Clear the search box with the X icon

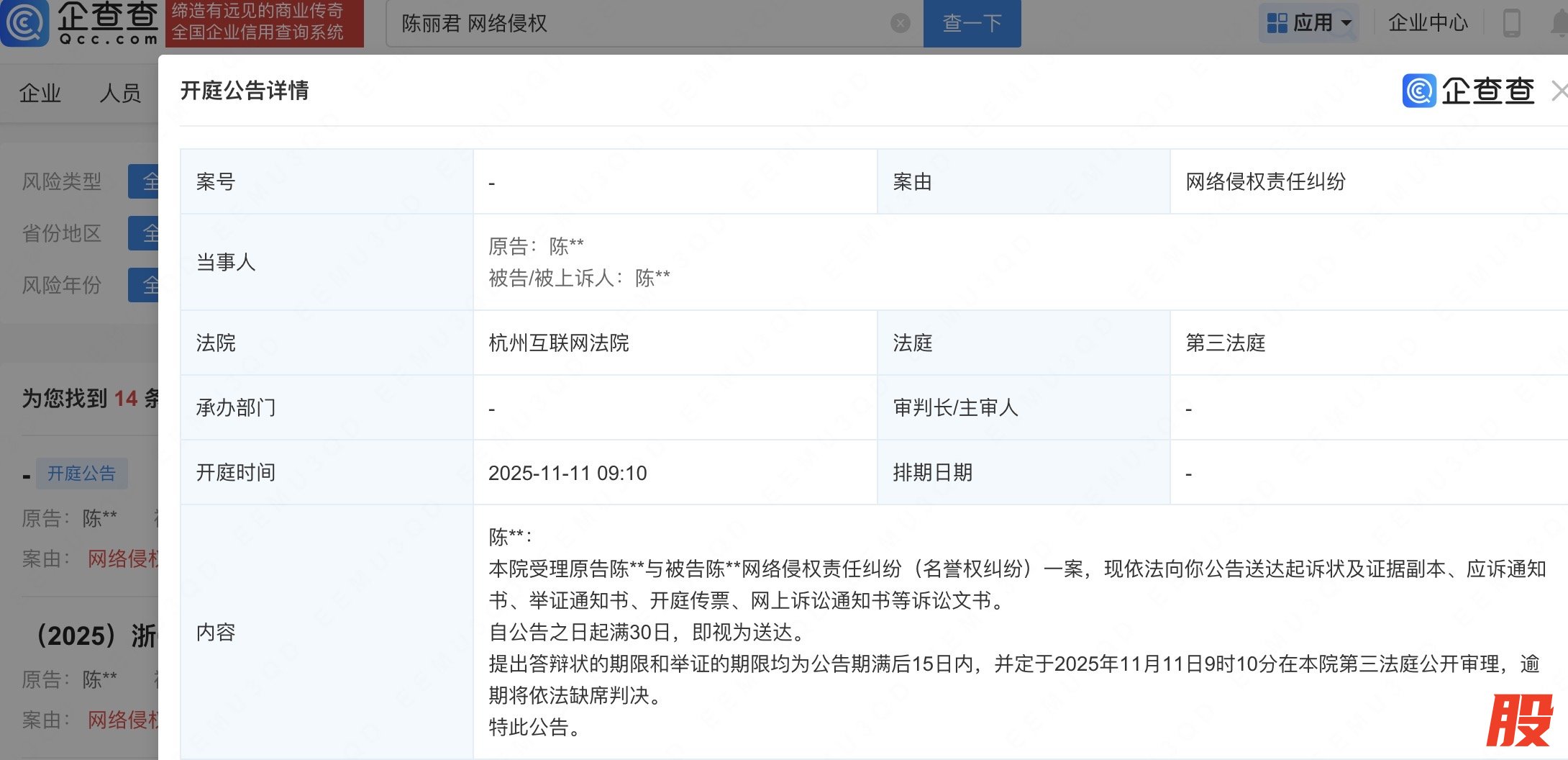tap(900, 24)
